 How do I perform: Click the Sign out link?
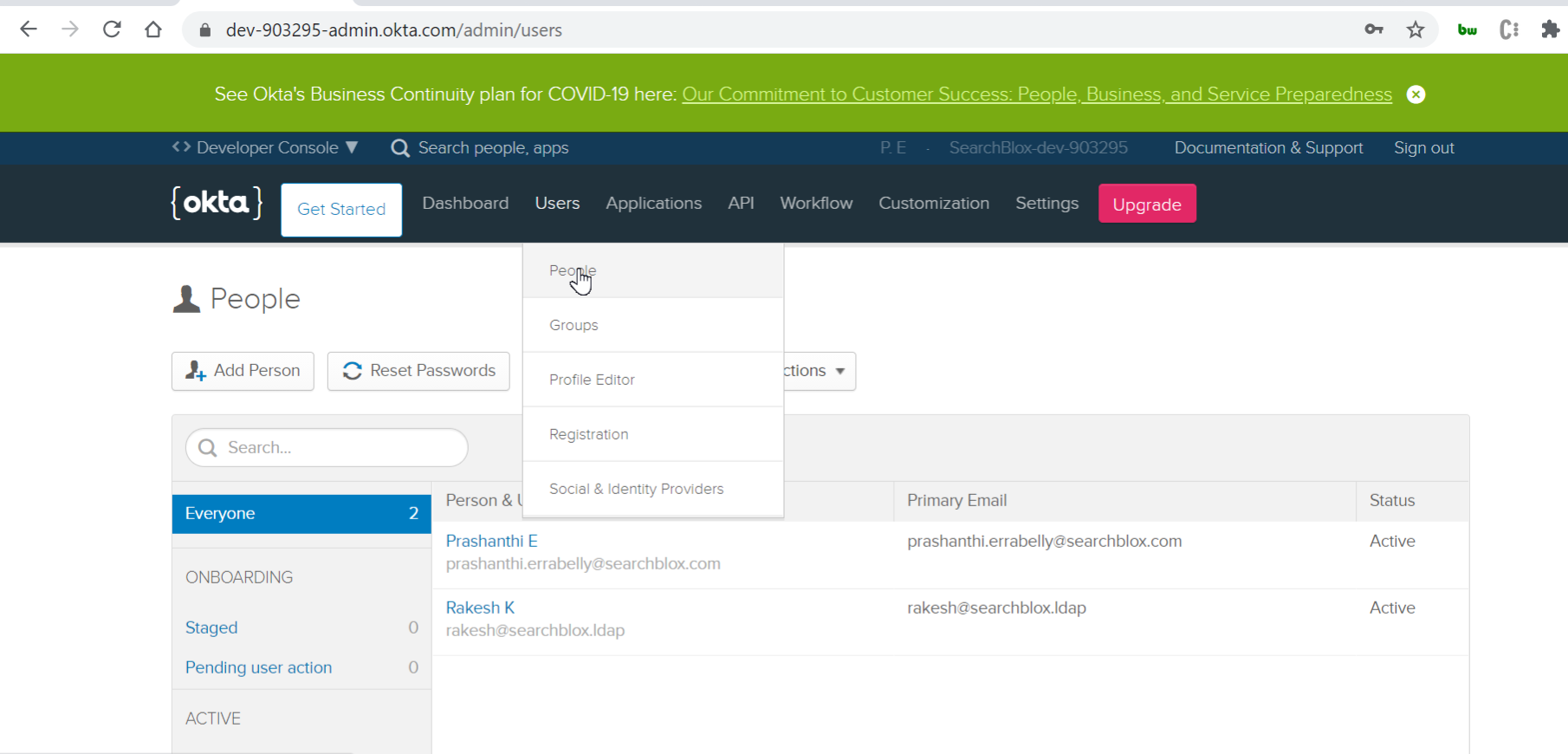(x=1423, y=147)
